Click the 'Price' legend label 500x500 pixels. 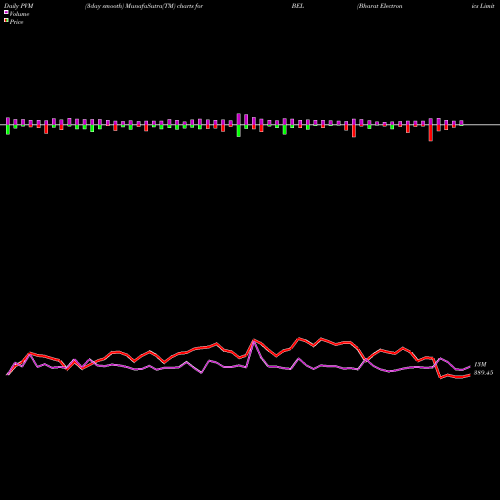16,22
